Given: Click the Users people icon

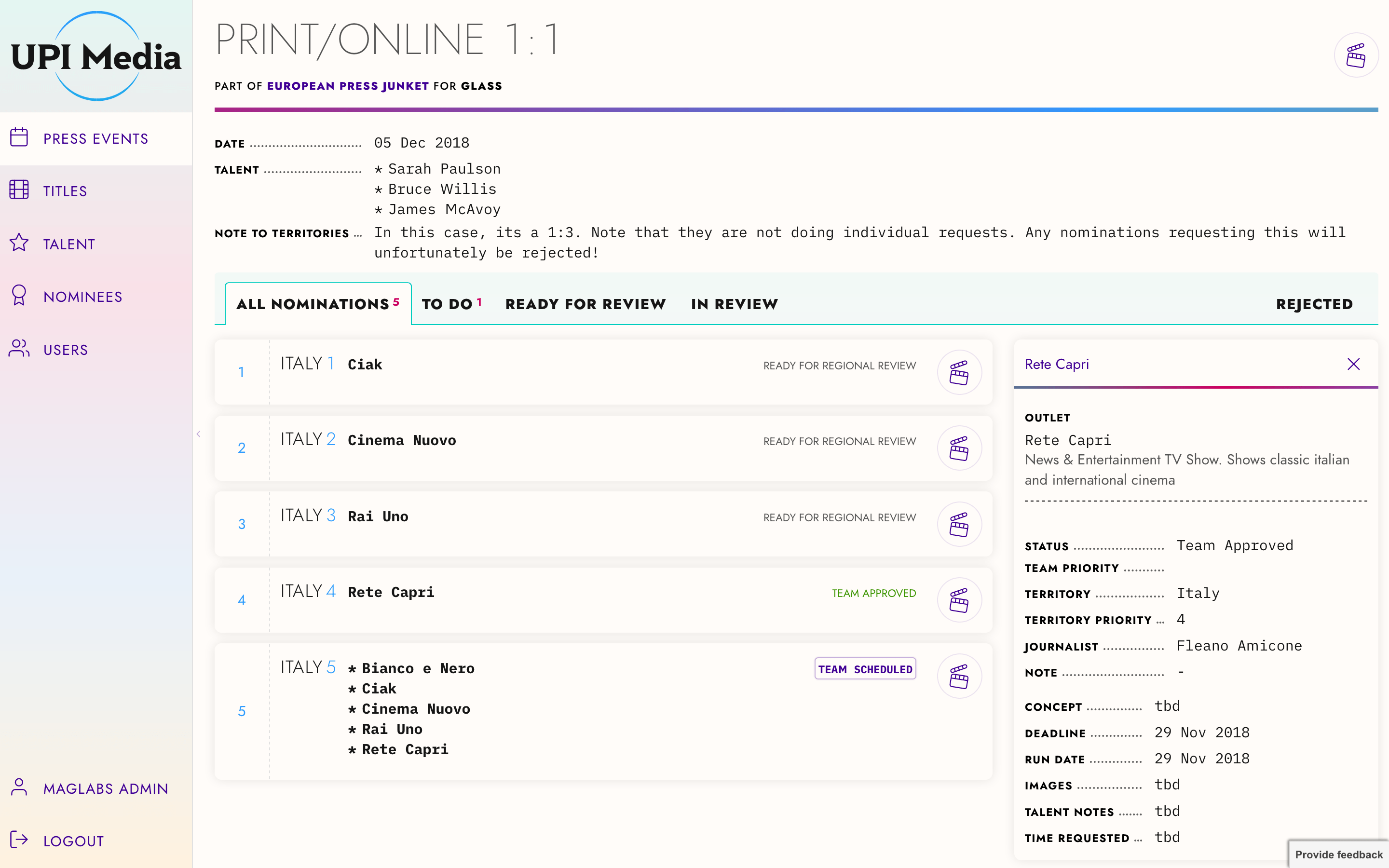Looking at the screenshot, I should point(19,349).
